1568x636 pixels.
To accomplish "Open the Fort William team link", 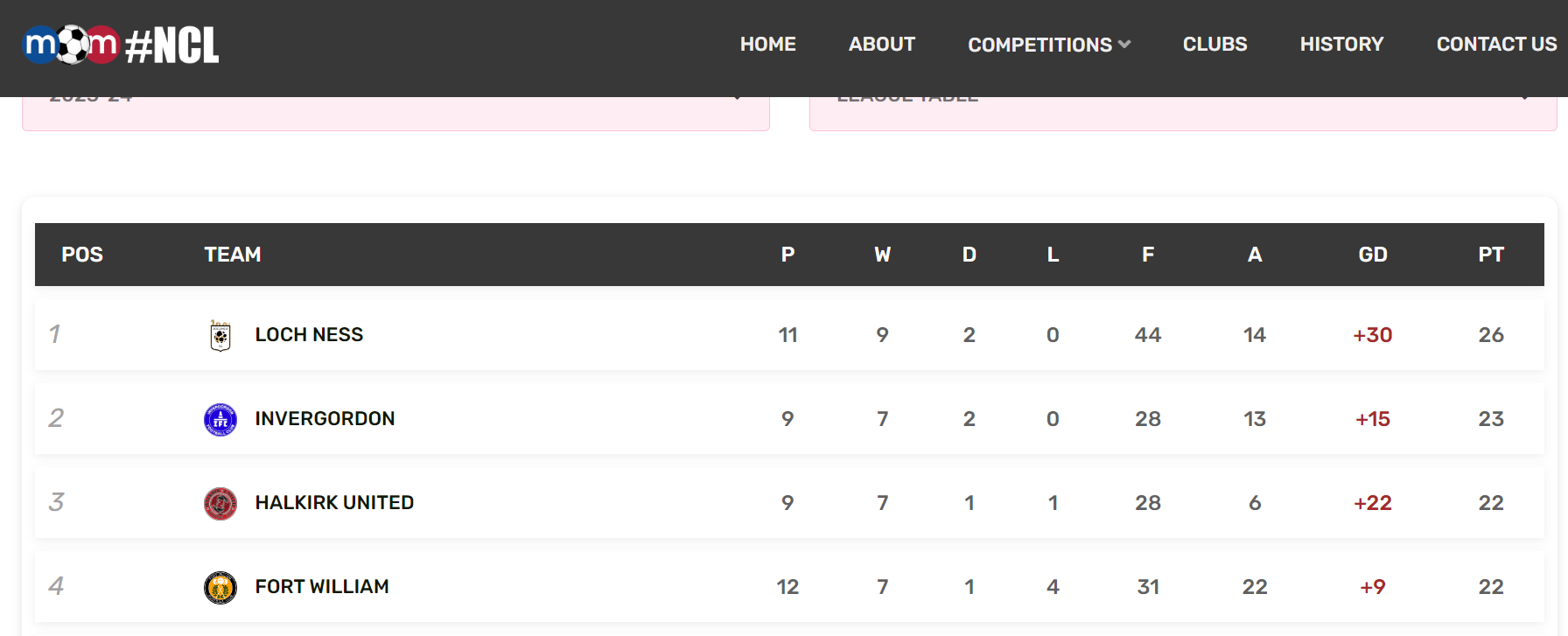I will [322, 587].
